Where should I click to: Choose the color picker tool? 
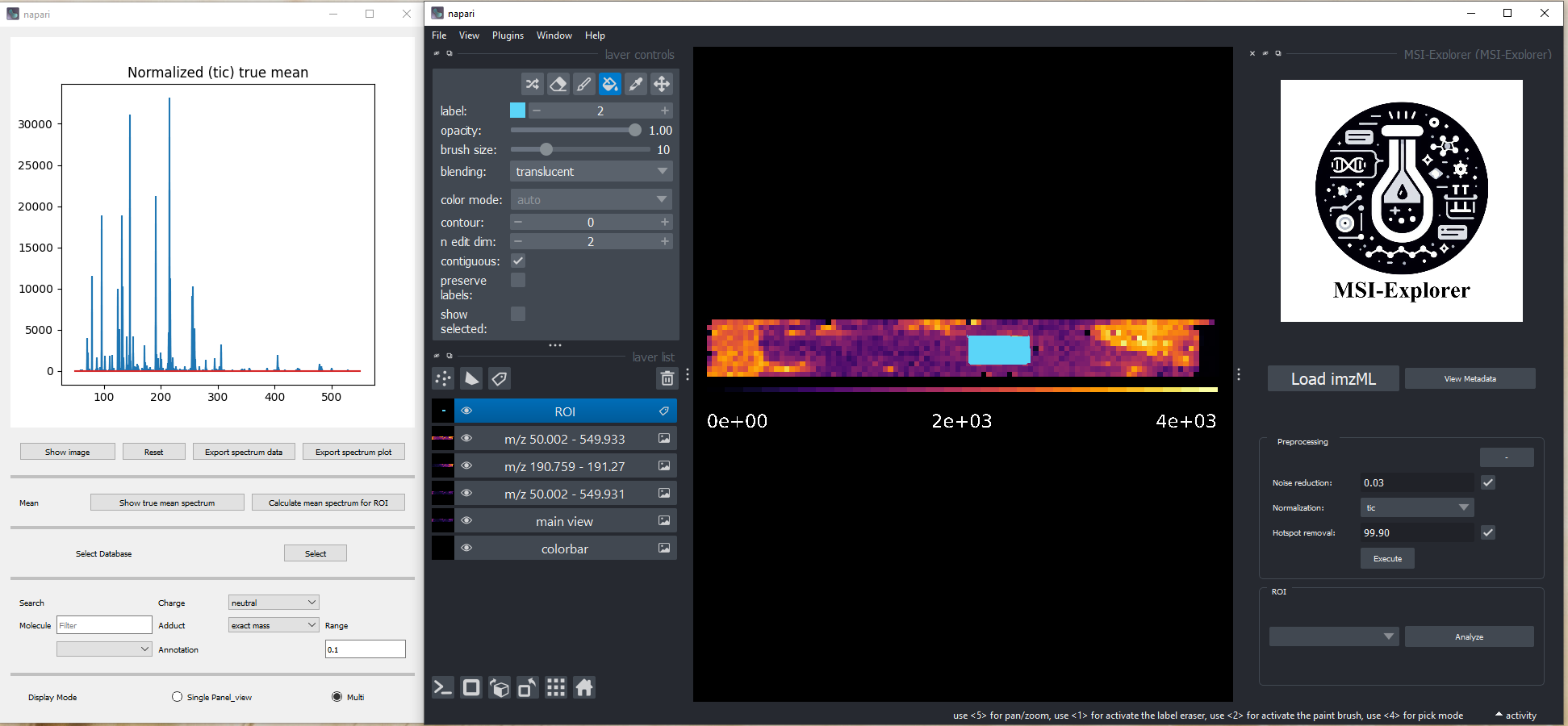pos(636,84)
